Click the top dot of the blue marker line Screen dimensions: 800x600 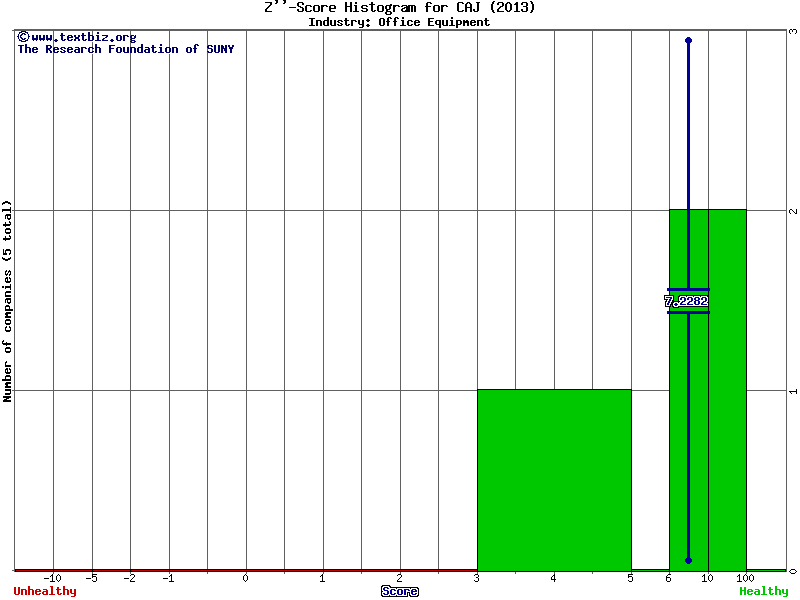pos(689,40)
